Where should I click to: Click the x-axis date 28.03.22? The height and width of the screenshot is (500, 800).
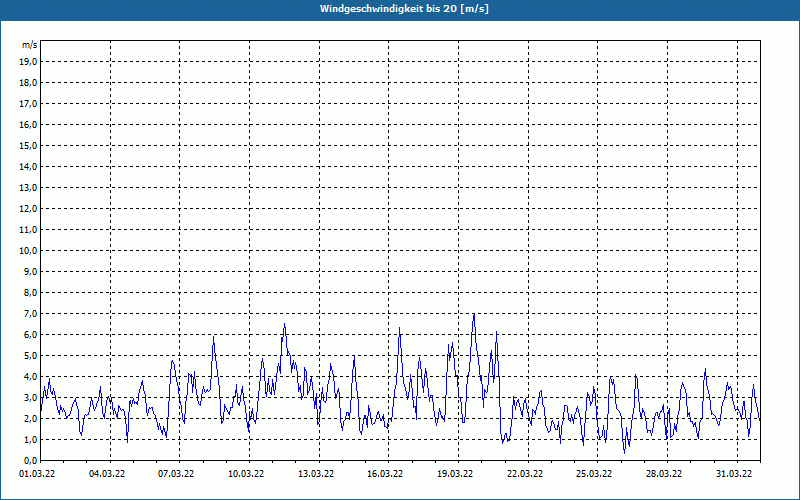pyautogui.click(x=664, y=473)
